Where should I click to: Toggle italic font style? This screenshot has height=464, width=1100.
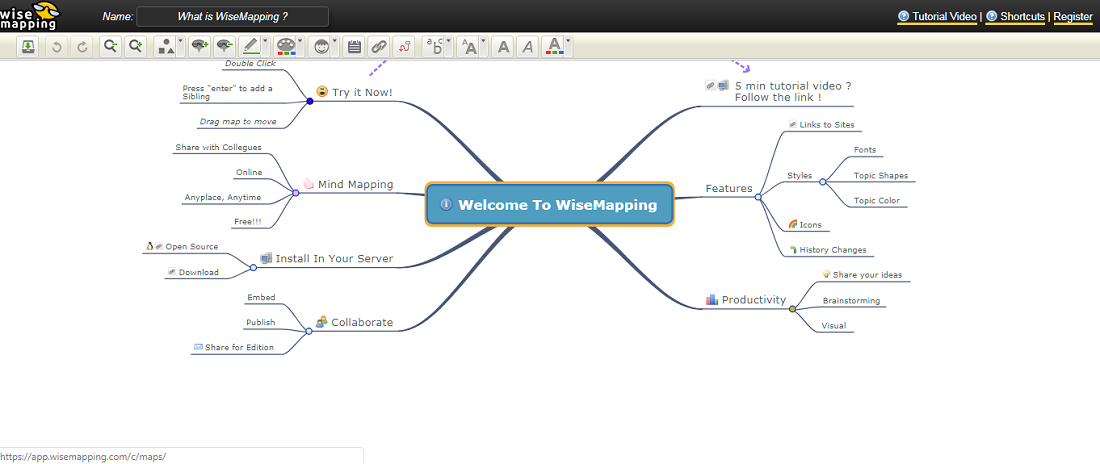pos(528,47)
